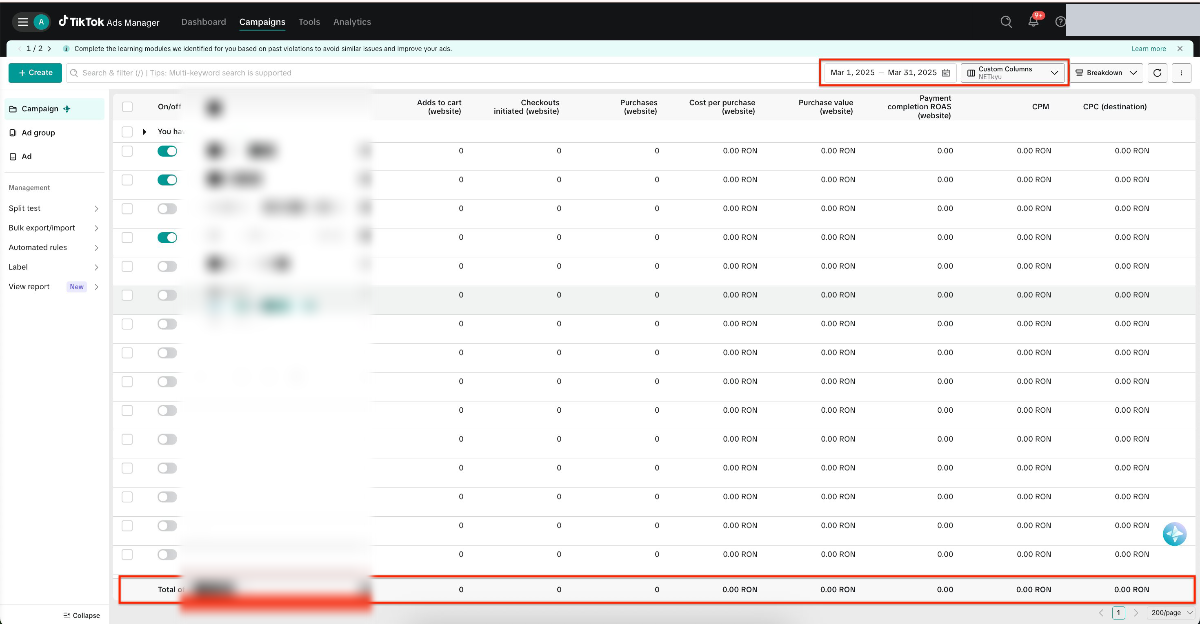Switch to the Campaigns tab
Screen dimensions: 1200x624
[262, 22]
